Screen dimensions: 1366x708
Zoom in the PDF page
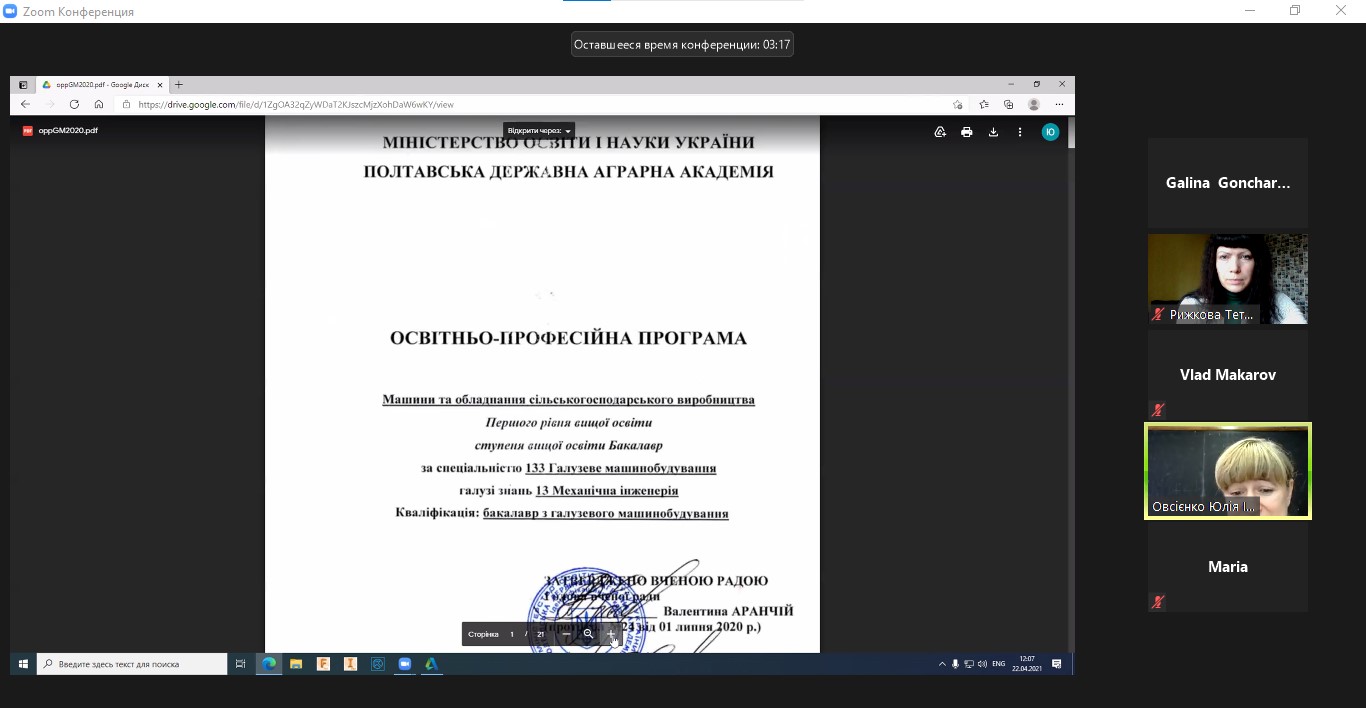611,634
